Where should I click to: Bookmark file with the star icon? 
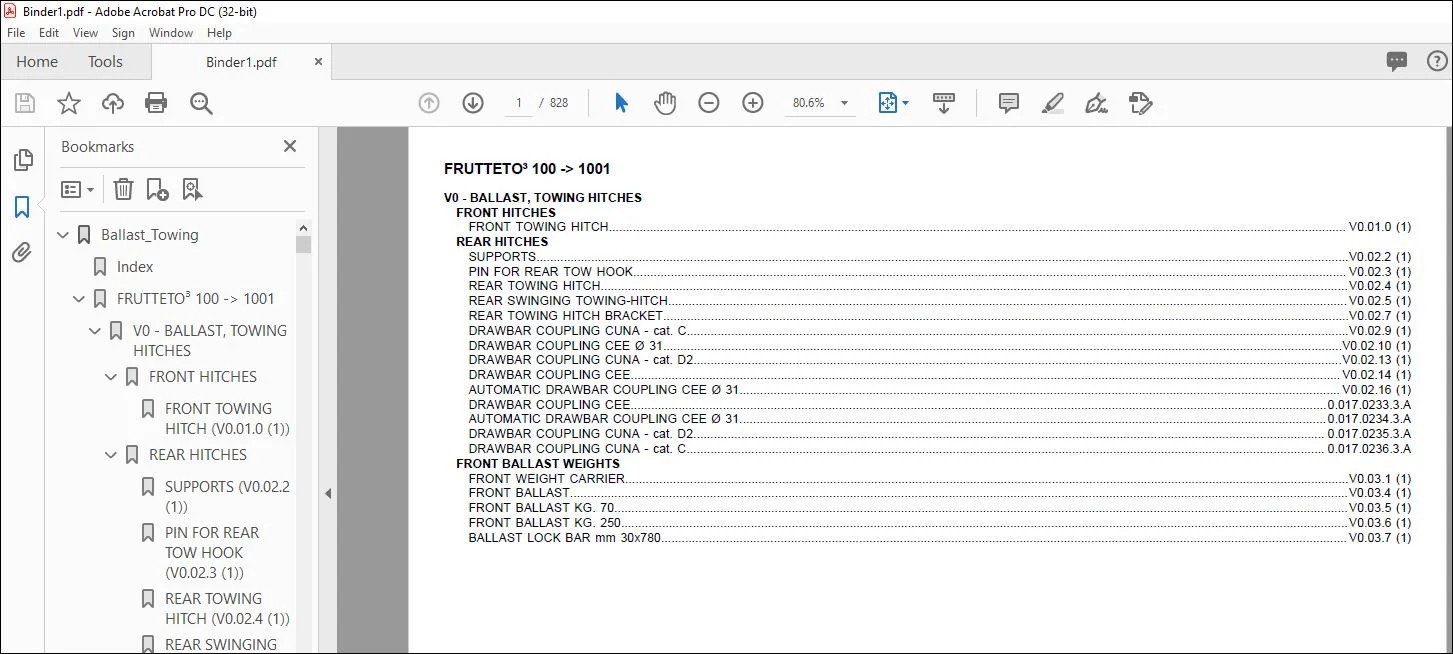(x=69, y=103)
